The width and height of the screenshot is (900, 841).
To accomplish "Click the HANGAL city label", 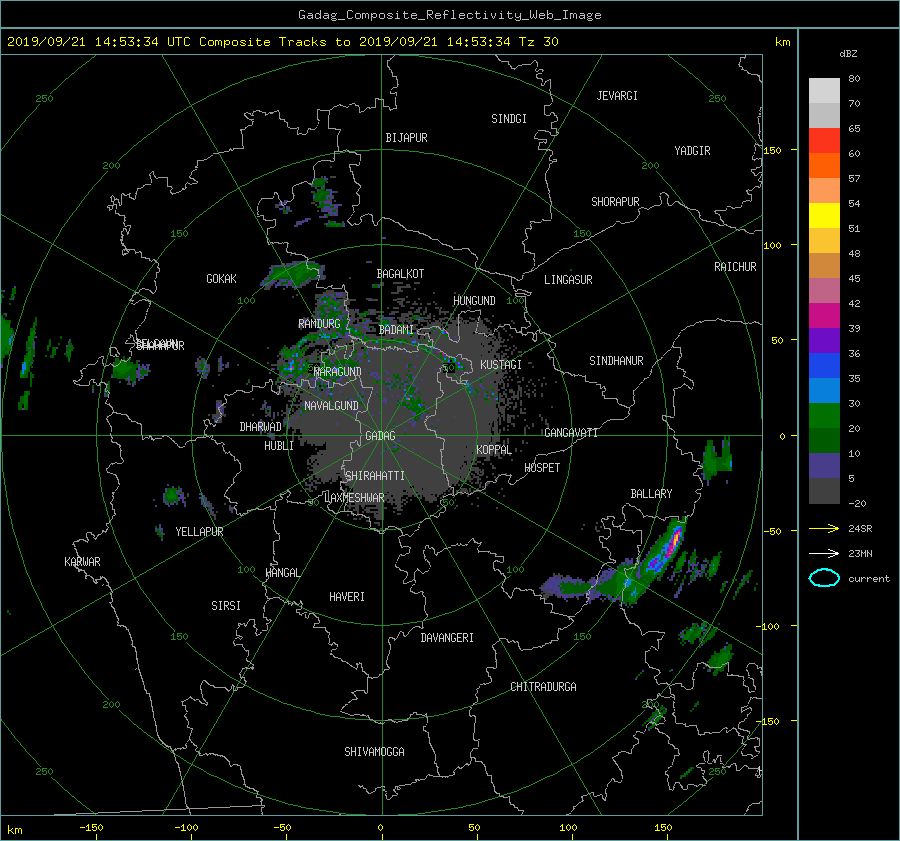I will [x=282, y=573].
